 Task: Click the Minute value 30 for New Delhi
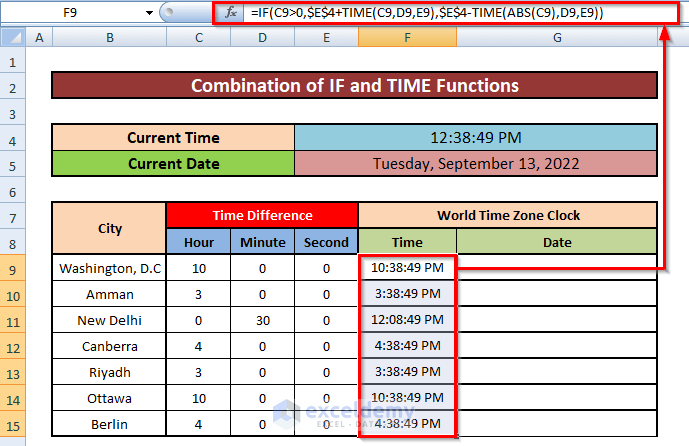(x=262, y=320)
